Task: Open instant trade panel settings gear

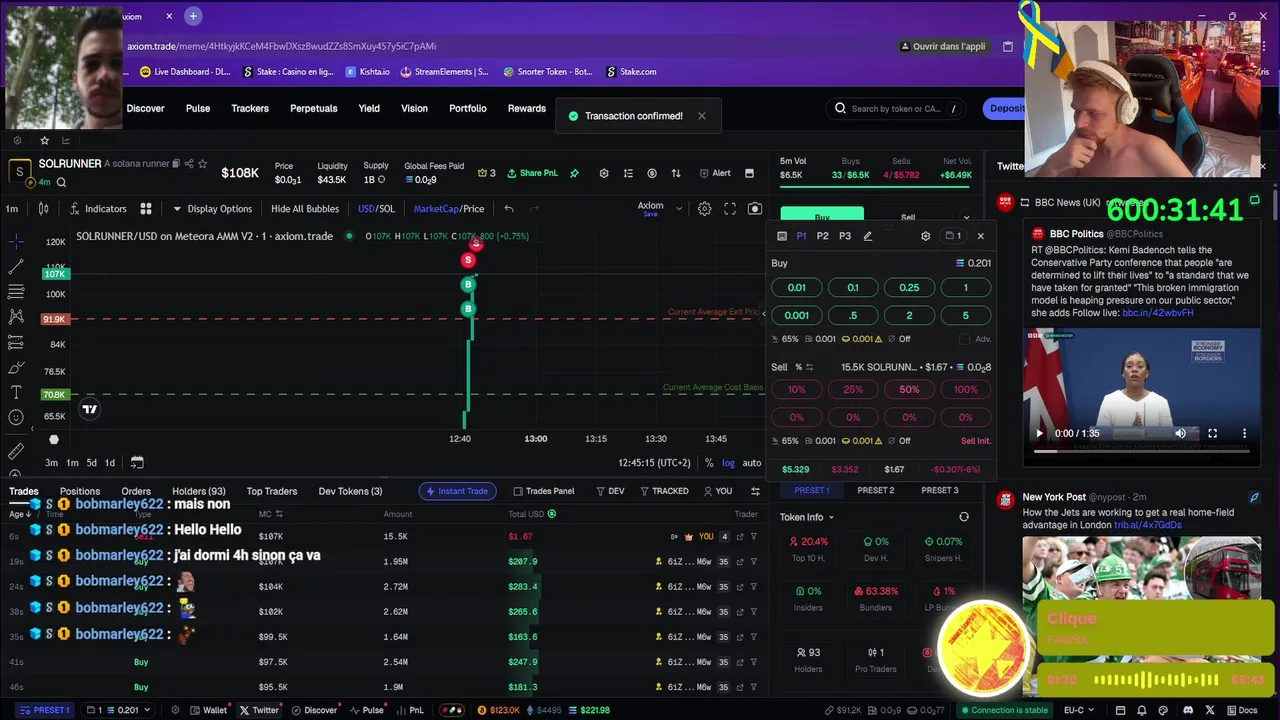Action: [925, 236]
